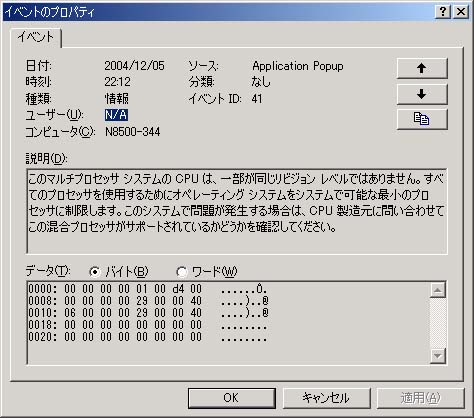This screenshot has height=418, width=474.
Task: Show the previous event with up arrow
Action: point(422,68)
